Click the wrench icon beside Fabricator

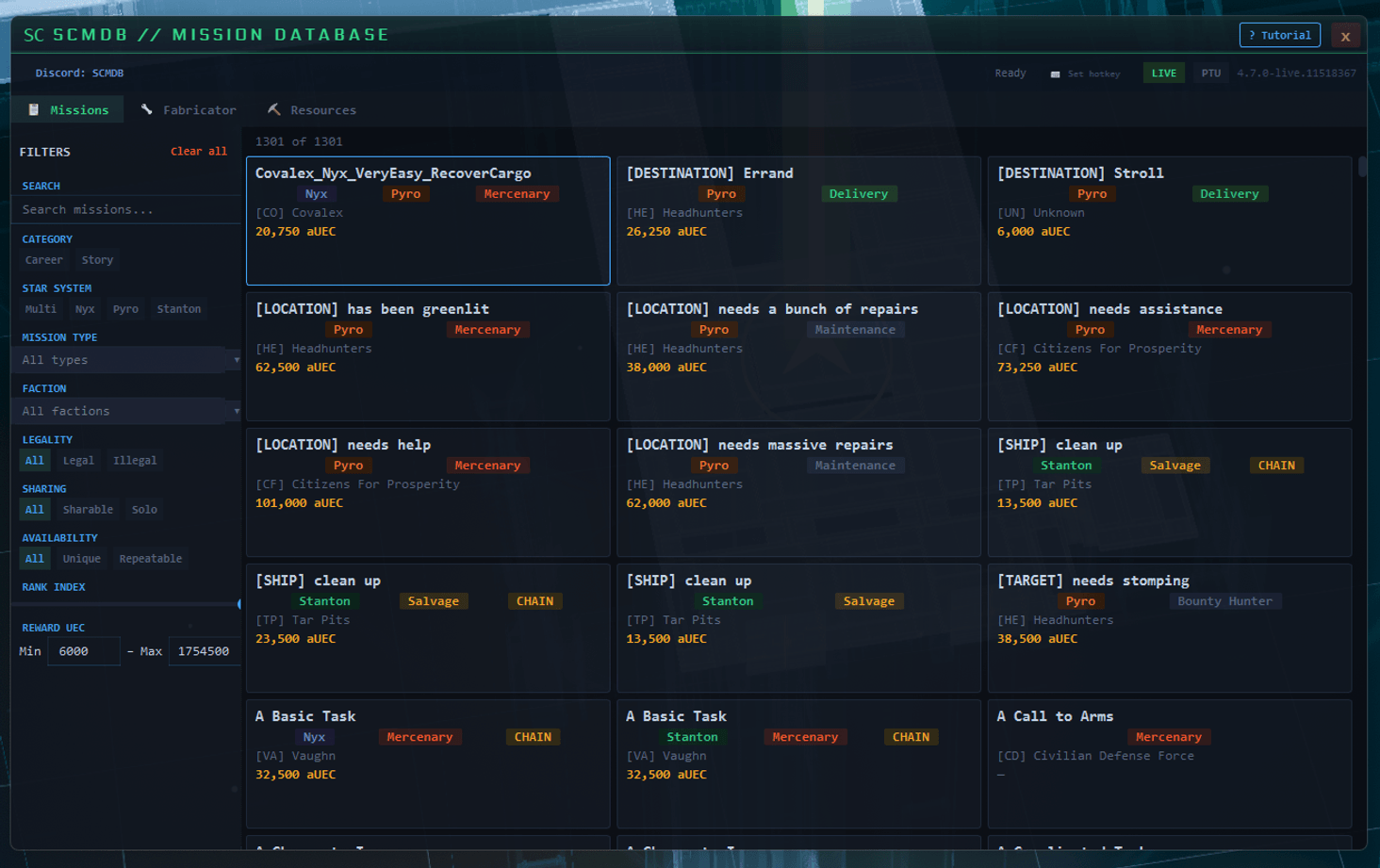pyautogui.click(x=147, y=110)
